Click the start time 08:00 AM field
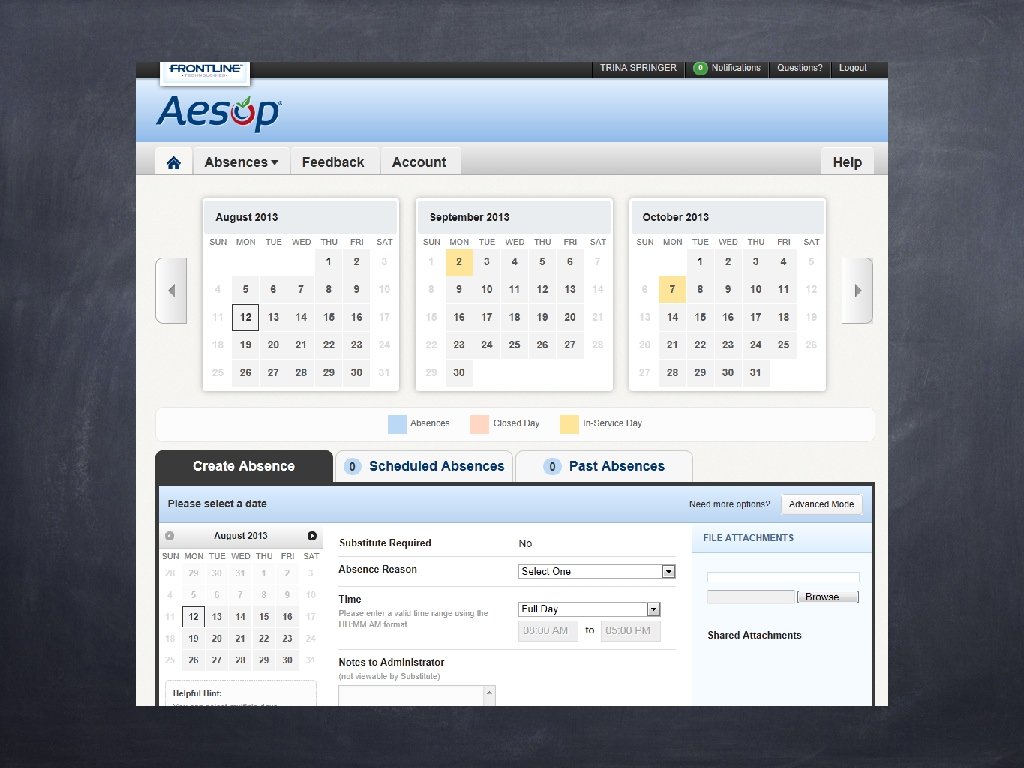1024x768 pixels. pos(547,631)
